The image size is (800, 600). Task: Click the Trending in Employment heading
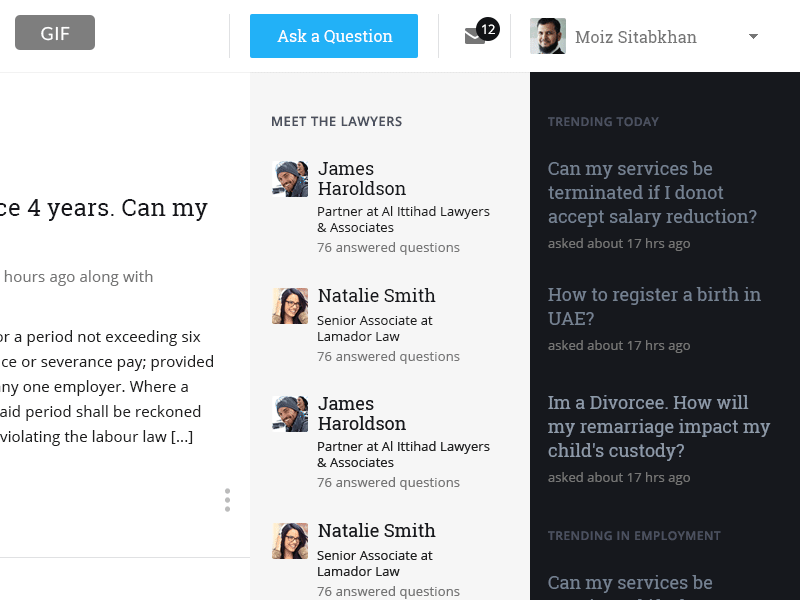coord(634,536)
